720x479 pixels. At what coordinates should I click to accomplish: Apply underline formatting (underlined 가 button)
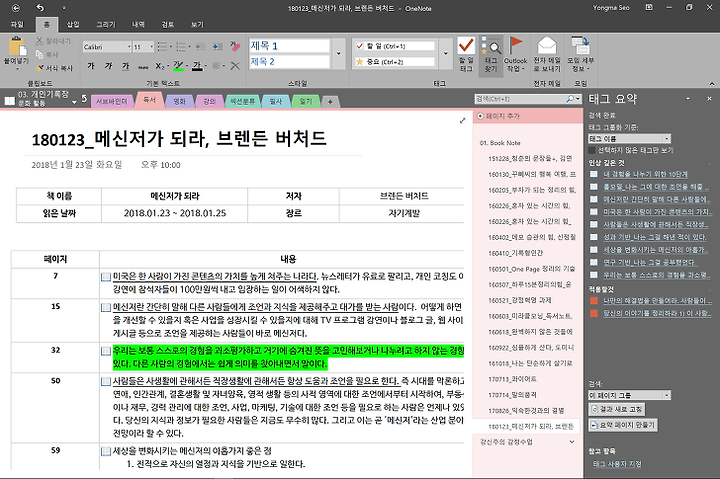(125, 66)
